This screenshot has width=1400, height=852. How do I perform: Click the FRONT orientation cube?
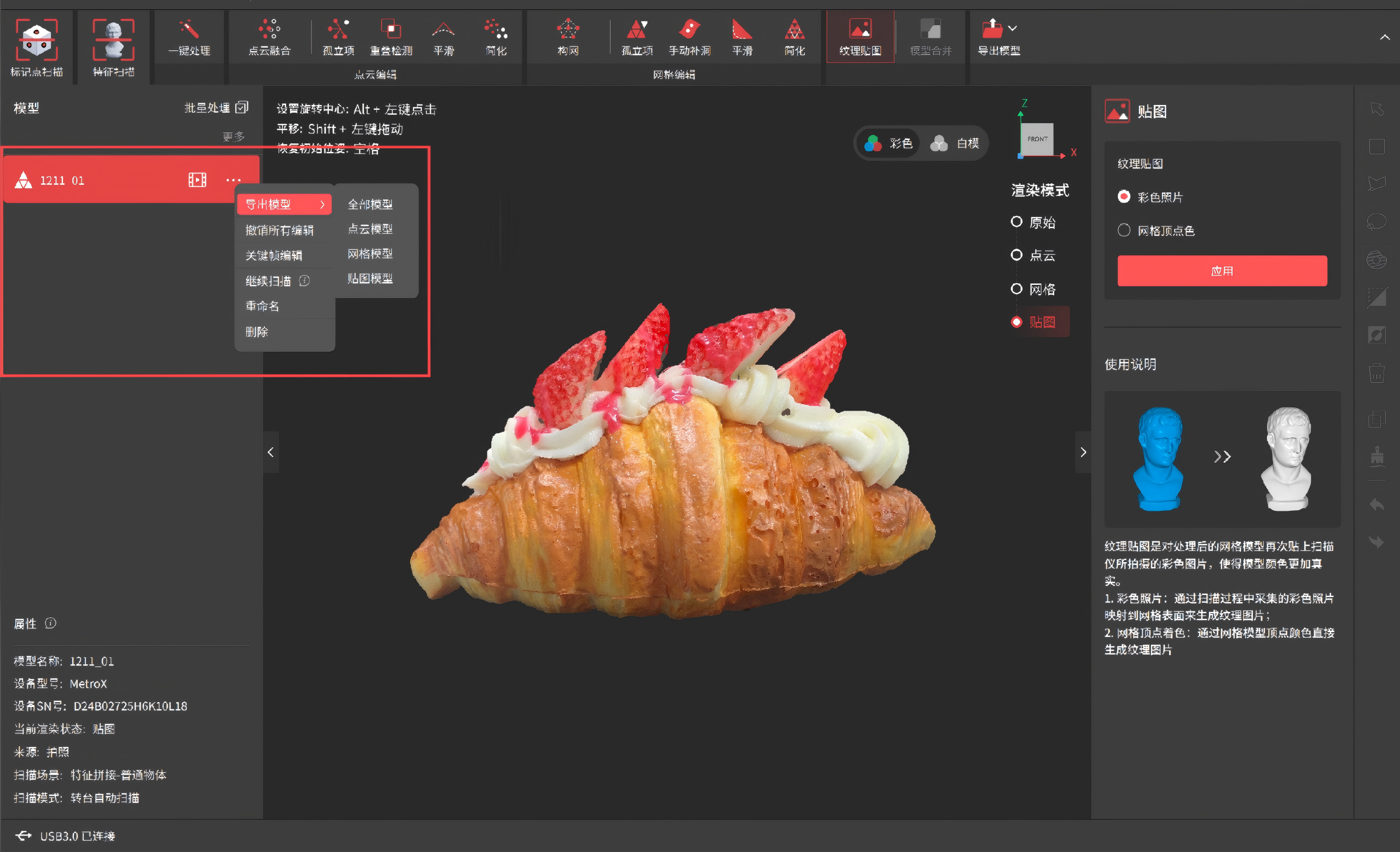click(x=1037, y=139)
